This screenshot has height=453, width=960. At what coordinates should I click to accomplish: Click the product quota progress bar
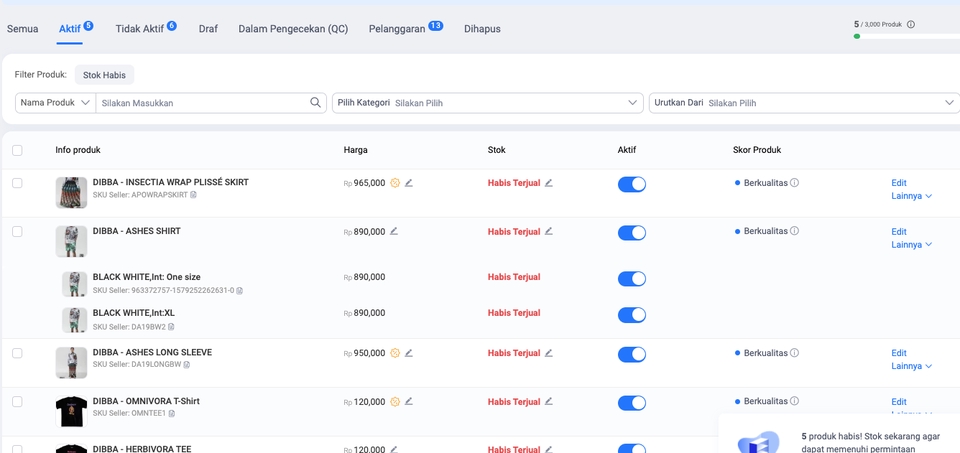tap(907, 37)
